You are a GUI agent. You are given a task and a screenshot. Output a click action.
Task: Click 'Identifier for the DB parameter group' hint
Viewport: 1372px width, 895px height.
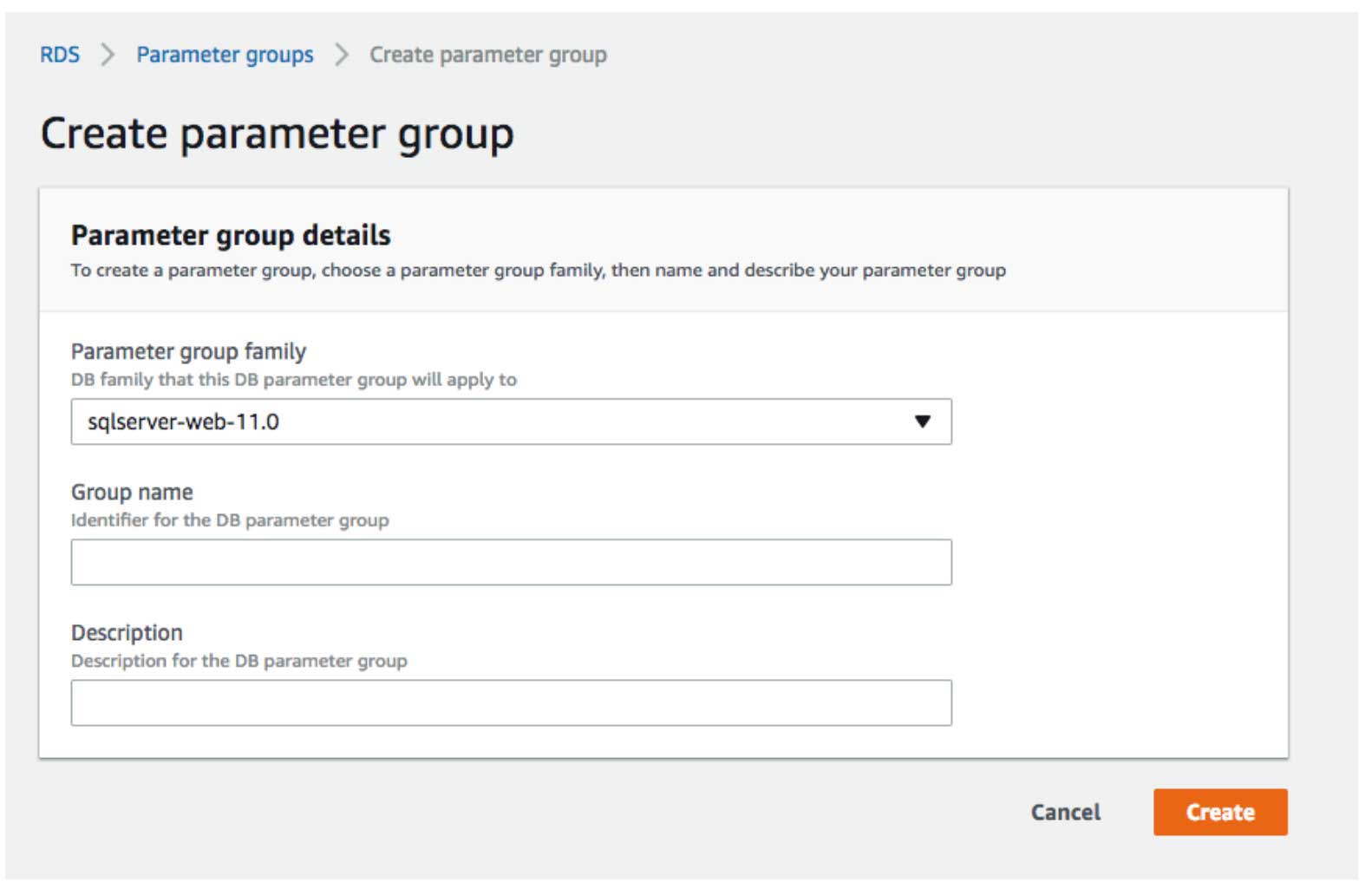tap(230, 520)
